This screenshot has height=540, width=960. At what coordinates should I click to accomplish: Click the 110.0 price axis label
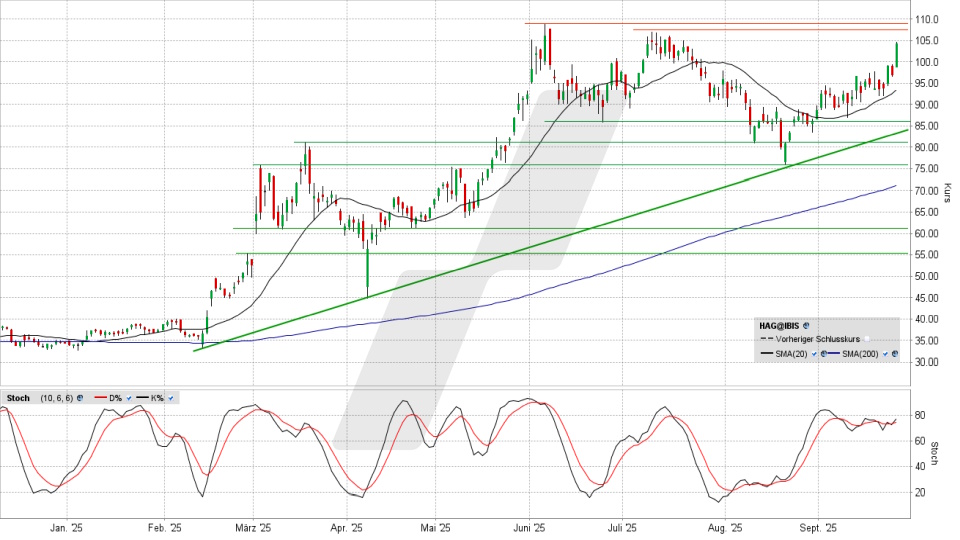point(925,19)
